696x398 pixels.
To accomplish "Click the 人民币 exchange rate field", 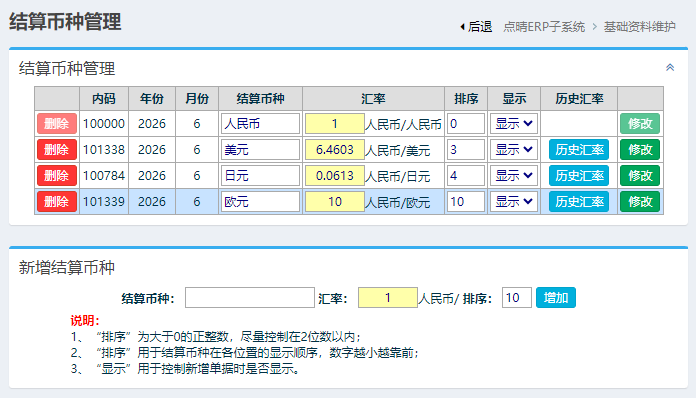I will point(335,123).
